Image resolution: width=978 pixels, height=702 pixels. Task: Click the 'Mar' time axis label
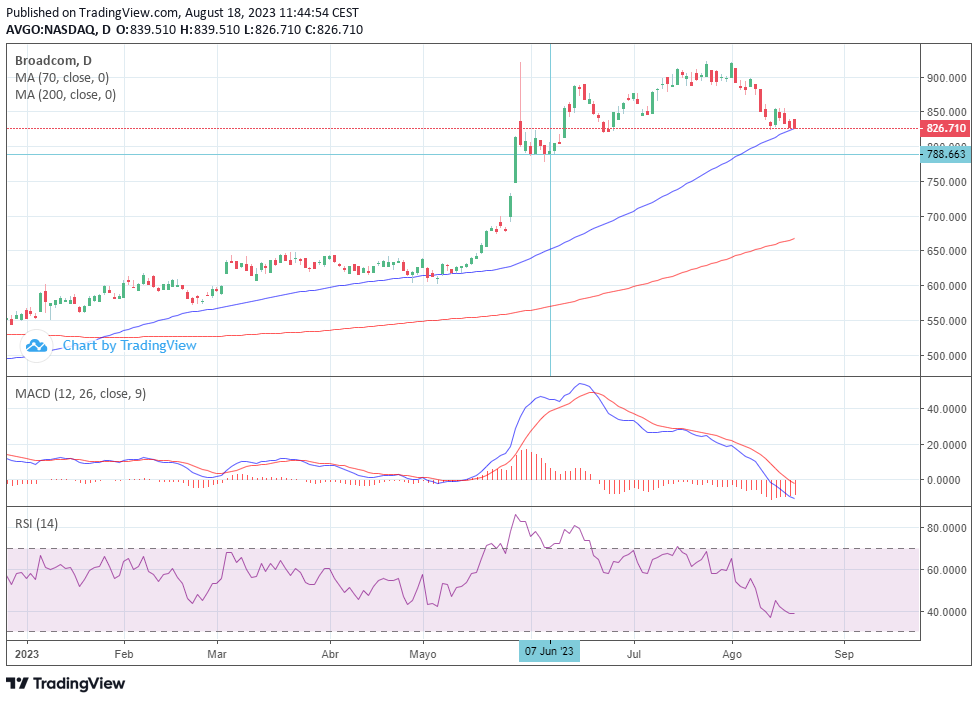coord(216,654)
